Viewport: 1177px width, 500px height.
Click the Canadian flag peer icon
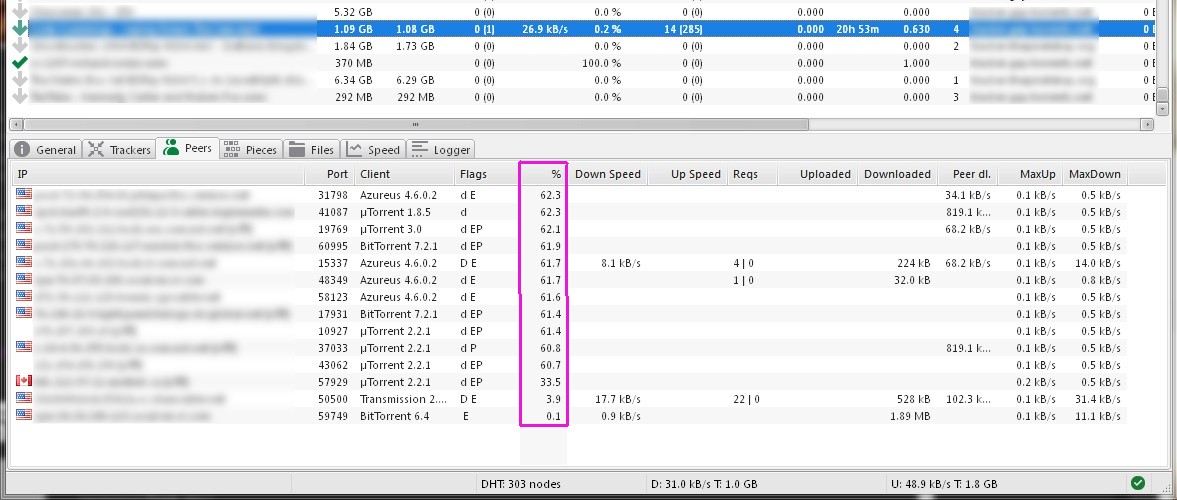24,381
